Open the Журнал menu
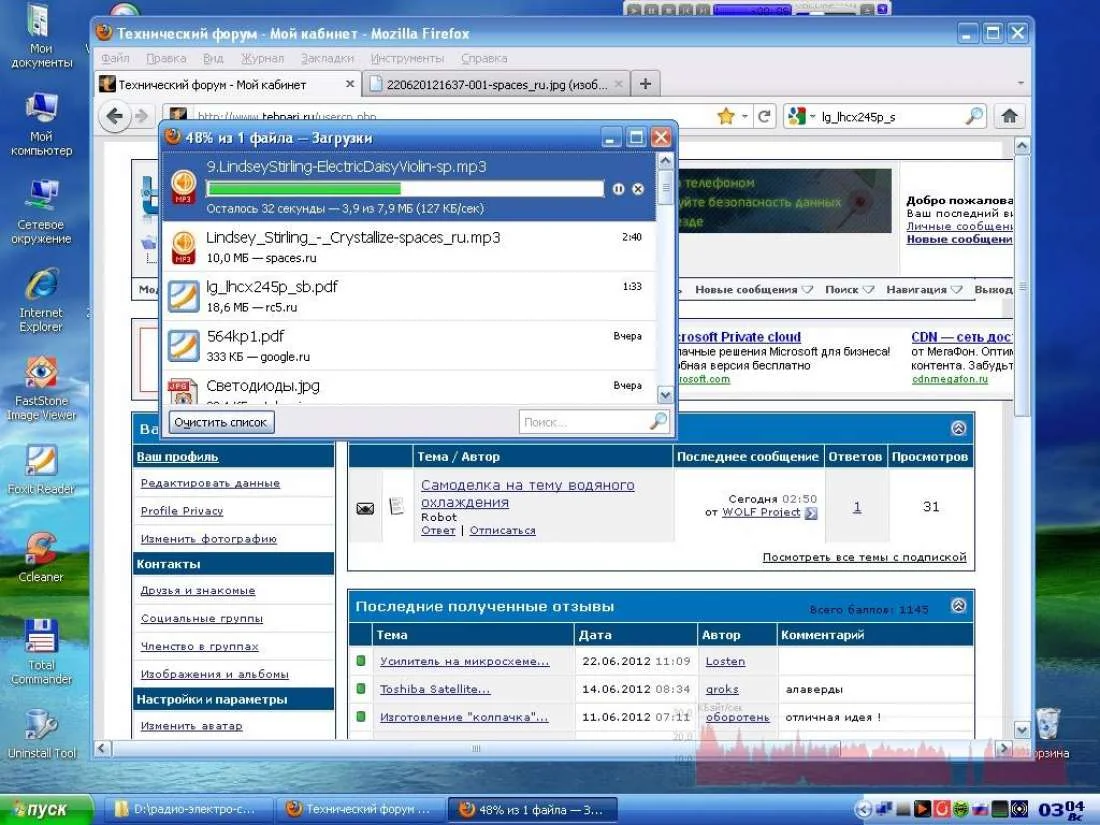This screenshot has width=1100, height=825. point(262,58)
